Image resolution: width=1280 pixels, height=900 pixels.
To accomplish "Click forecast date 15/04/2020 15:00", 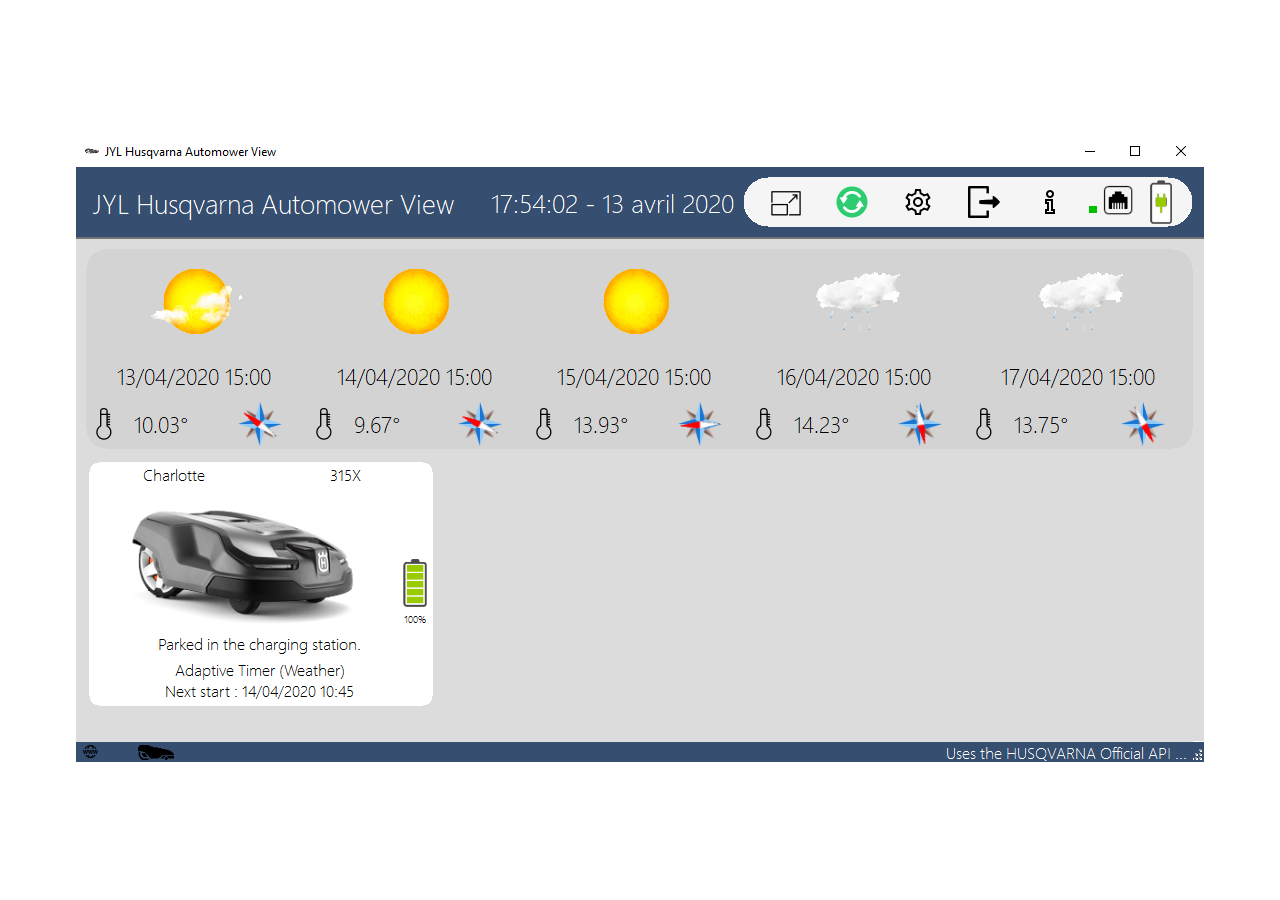I will (634, 378).
